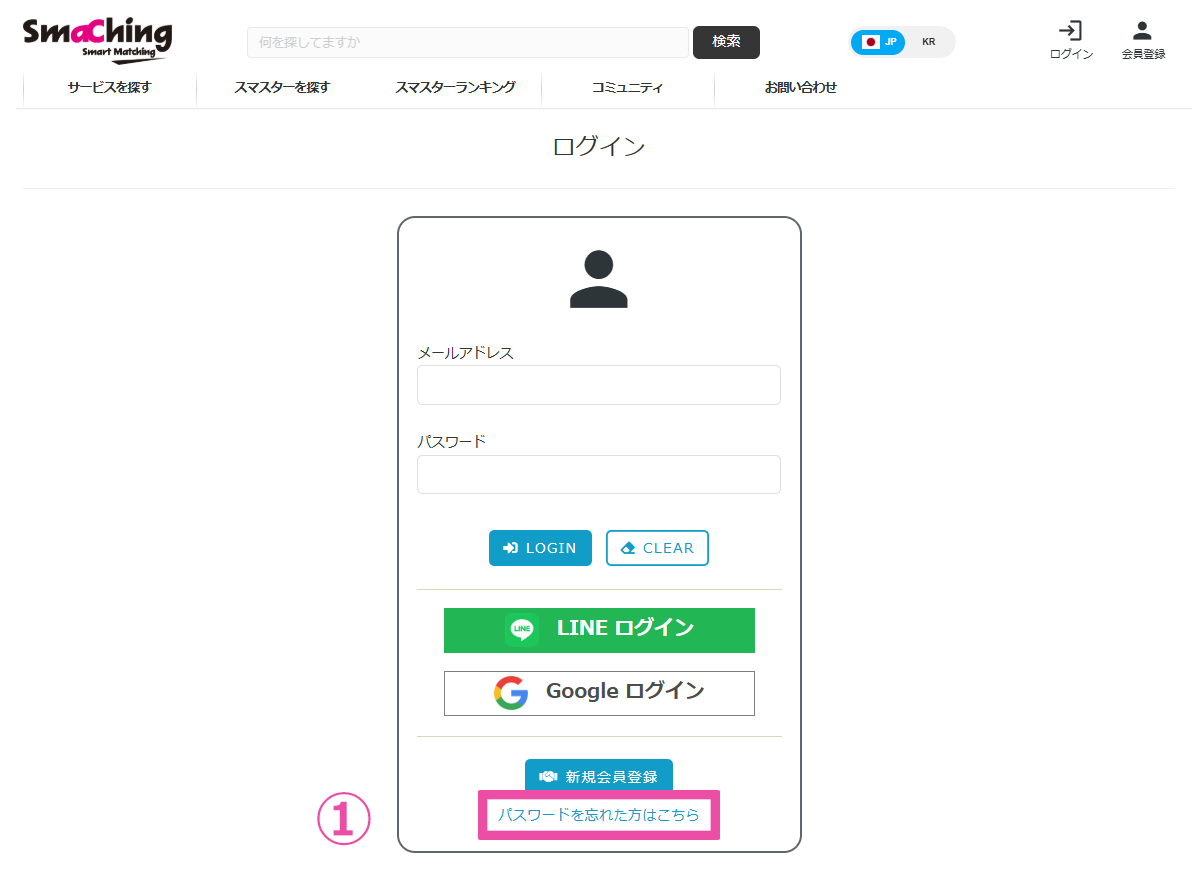Click the Google G icon

point(511,692)
